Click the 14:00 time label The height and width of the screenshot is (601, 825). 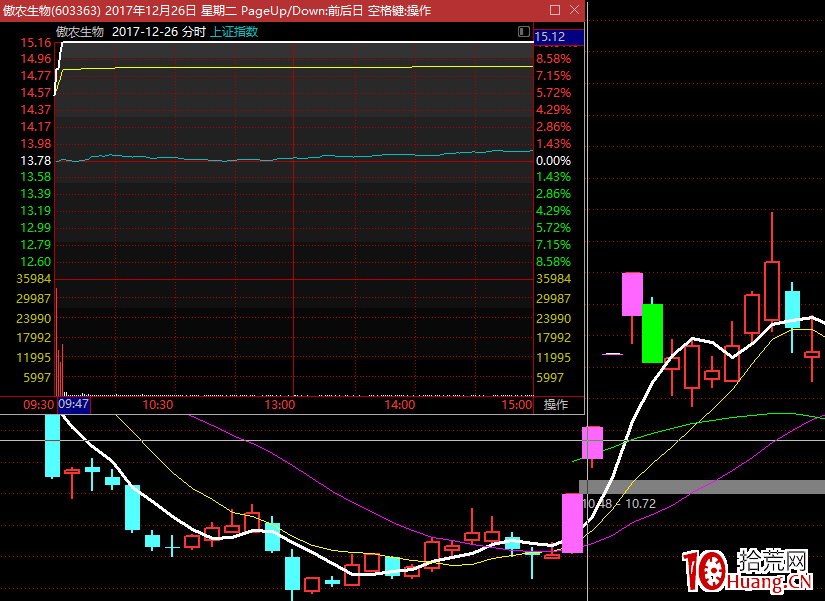400,405
